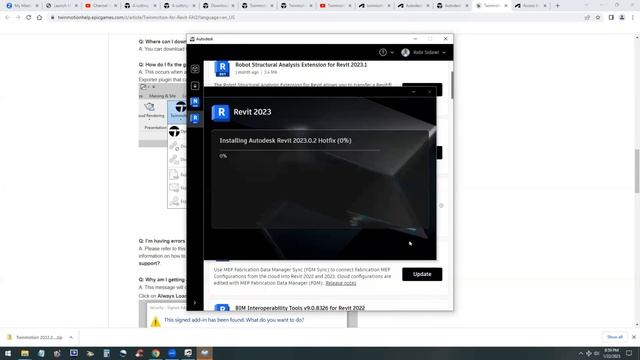Image resolution: width=640 pixels, height=360 pixels.
Task: Toggle Chrome side panel icon
Action: [x=611, y=18]
